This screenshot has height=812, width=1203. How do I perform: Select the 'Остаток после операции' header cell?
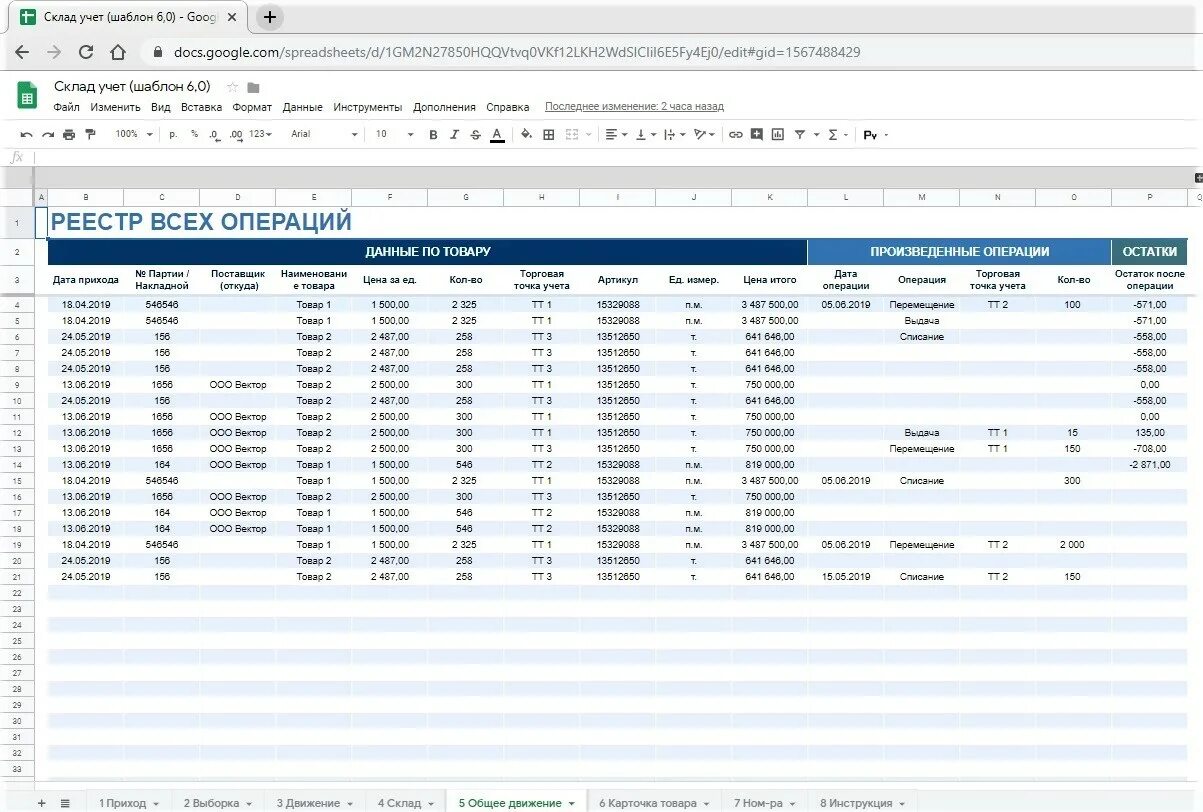coord(1149,279)
